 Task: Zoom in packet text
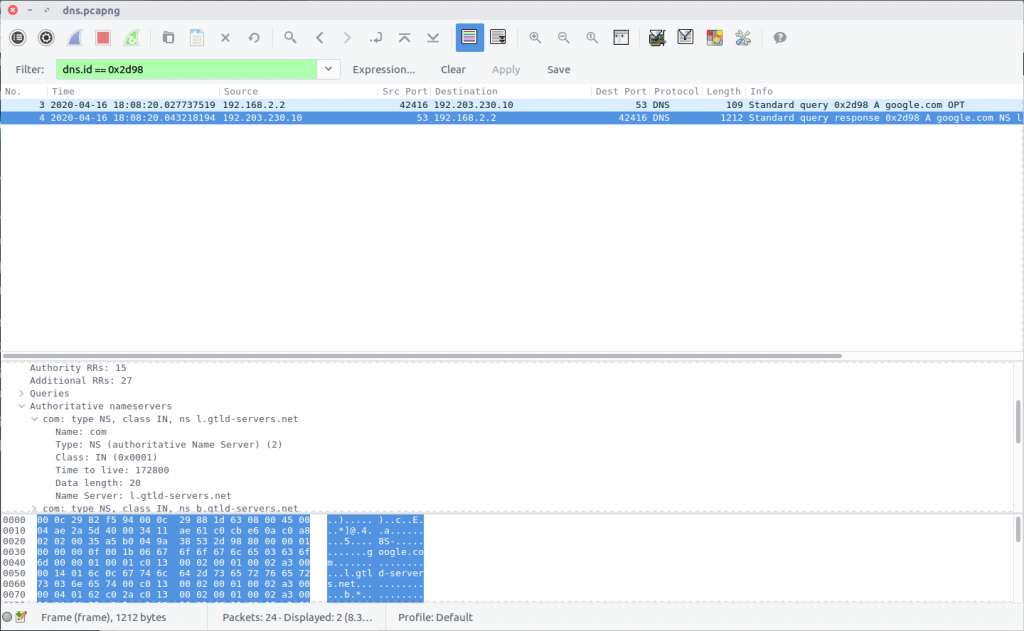pyautogui.click(x=535, y=38)
